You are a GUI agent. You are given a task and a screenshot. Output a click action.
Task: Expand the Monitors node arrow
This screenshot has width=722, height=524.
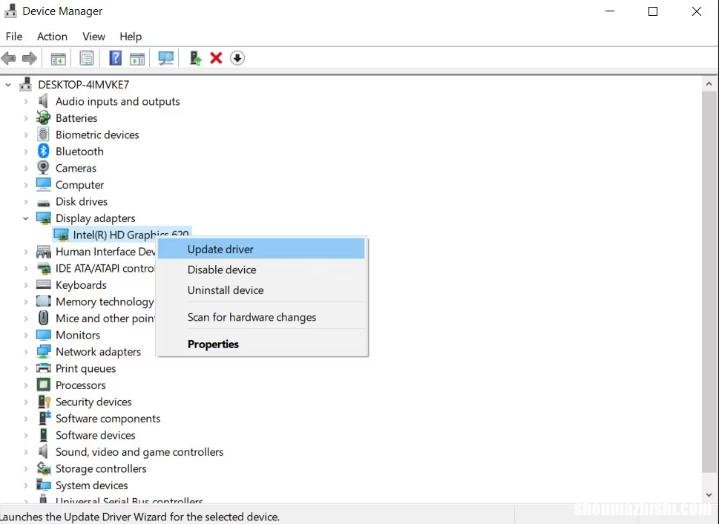click(x=26, y=335)
